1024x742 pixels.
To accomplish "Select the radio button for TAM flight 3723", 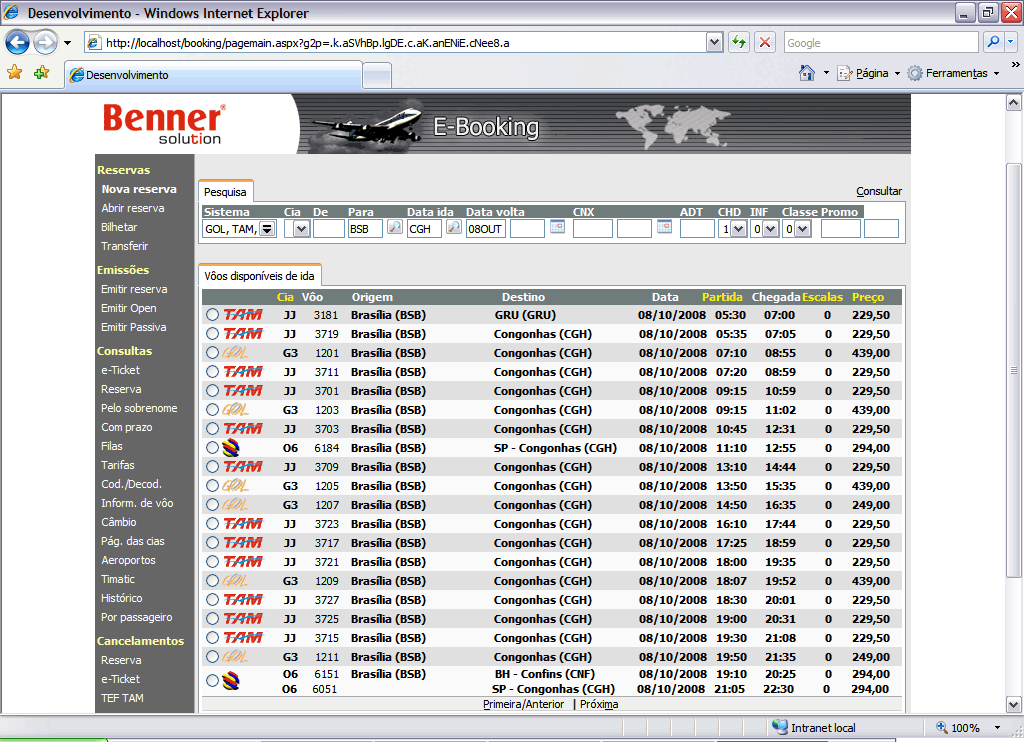I will click(x=212, y=524).
